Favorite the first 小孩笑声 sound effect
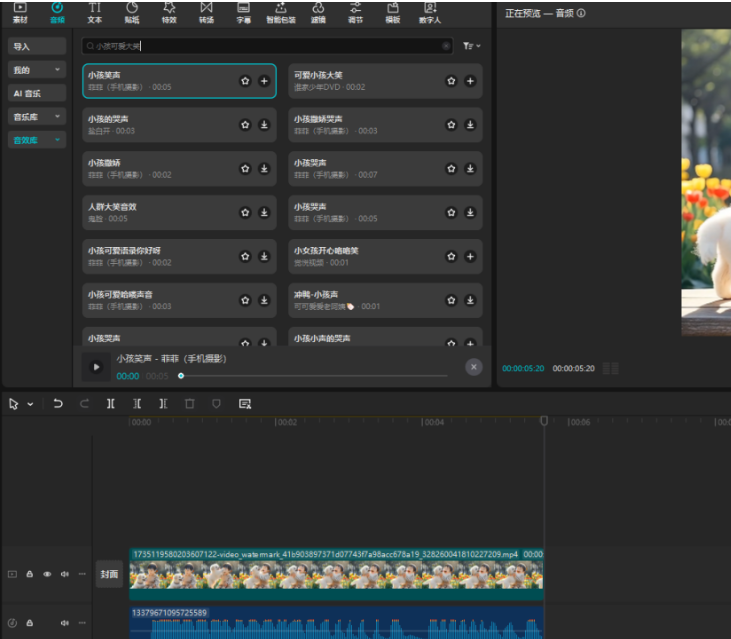Viewport: 731px width, 639px height. (245, 81)
